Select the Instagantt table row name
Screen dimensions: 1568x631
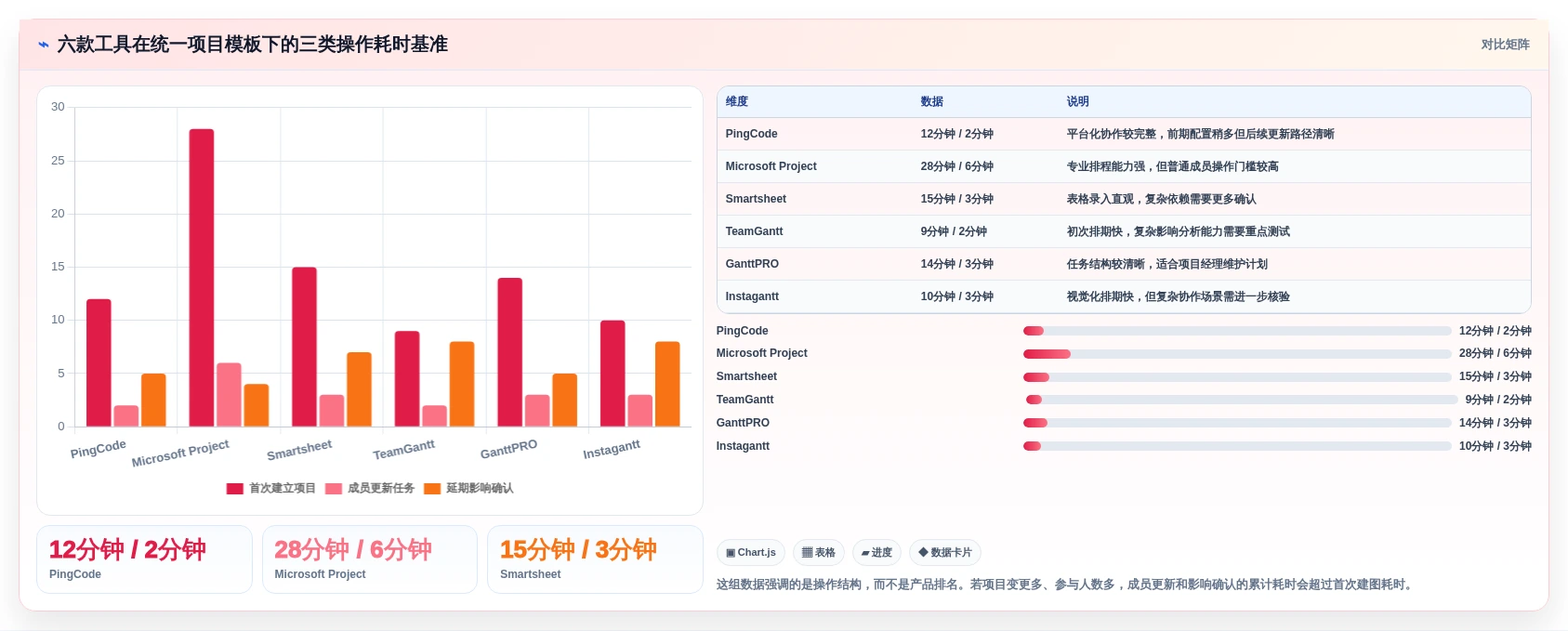[753, 296]
